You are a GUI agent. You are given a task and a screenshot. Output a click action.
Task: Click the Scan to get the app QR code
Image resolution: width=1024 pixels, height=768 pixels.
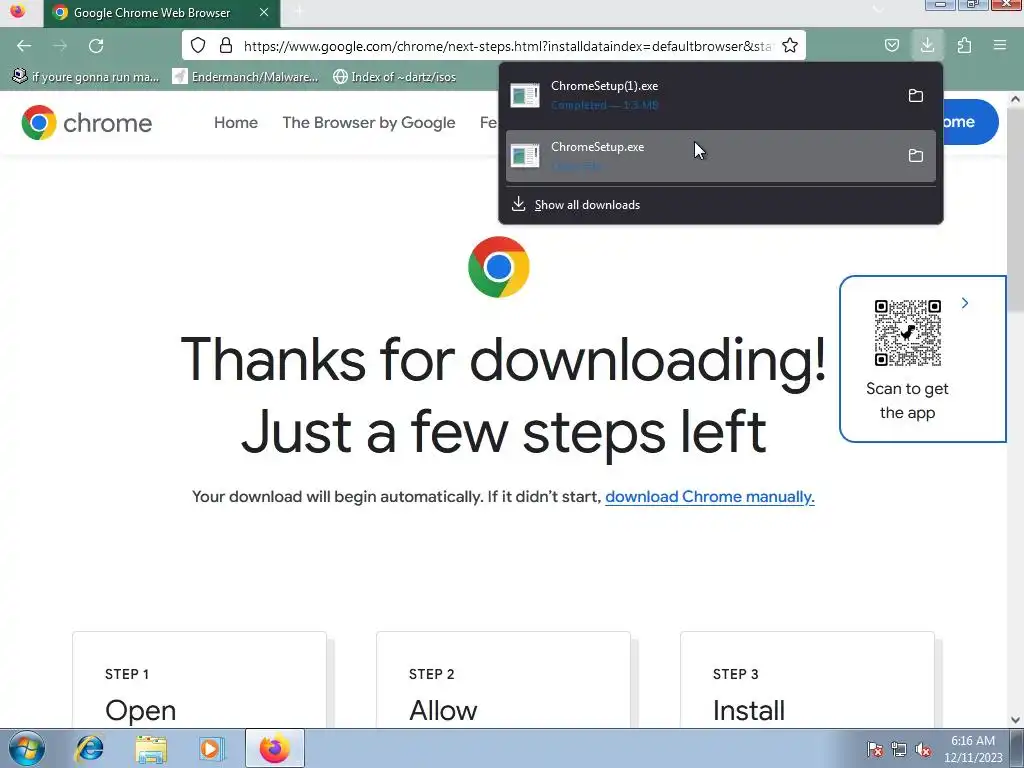click(908, 333)
